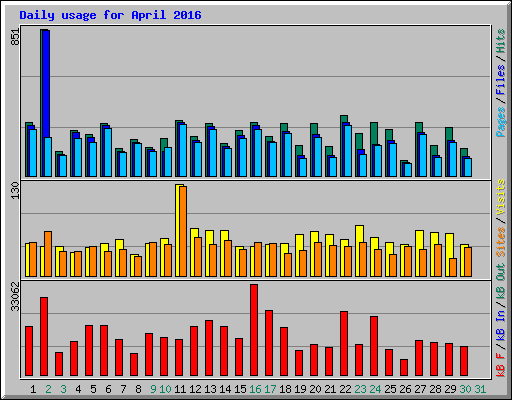Click green day label 31
This screenshot has width=512, height=400.
pos(480,389)
